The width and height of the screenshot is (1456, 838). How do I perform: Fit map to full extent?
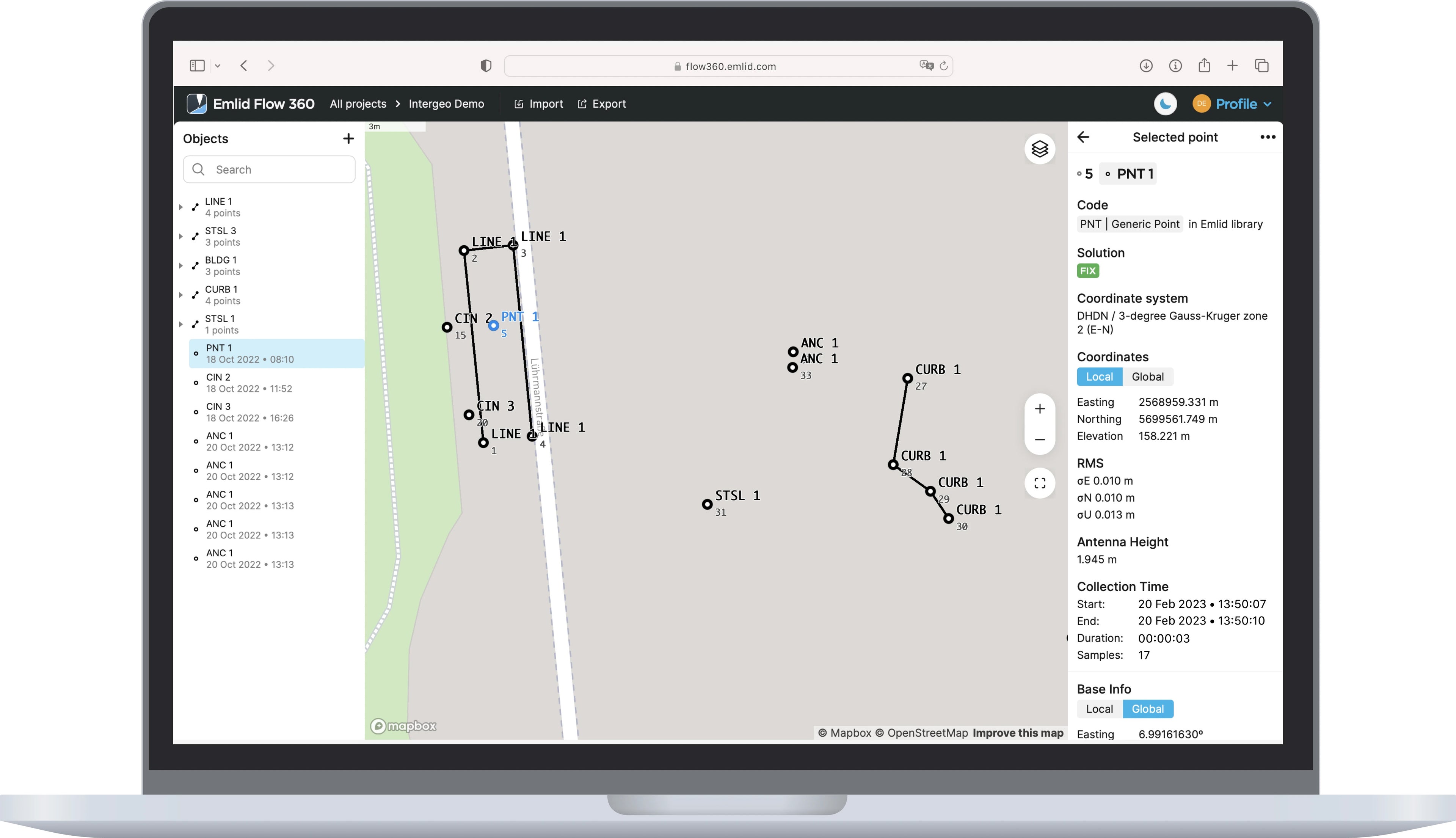1039,483
